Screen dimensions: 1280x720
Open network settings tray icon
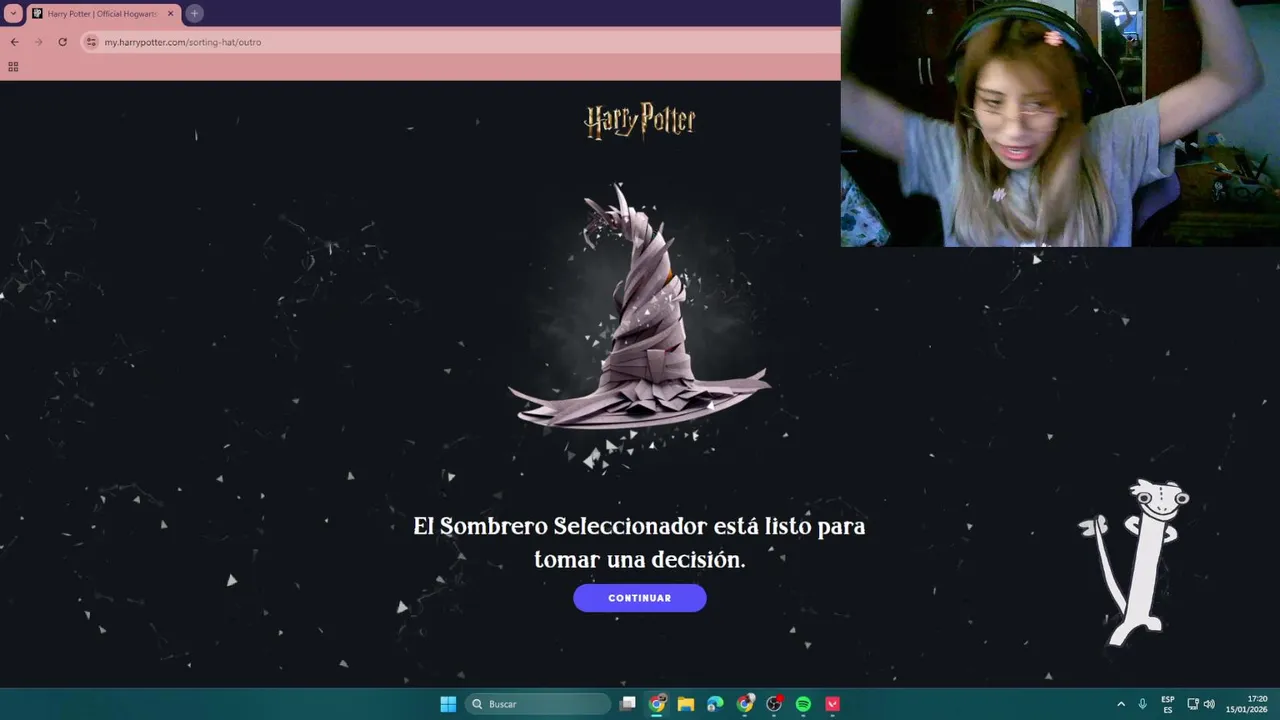click(x=1193, y=704)
